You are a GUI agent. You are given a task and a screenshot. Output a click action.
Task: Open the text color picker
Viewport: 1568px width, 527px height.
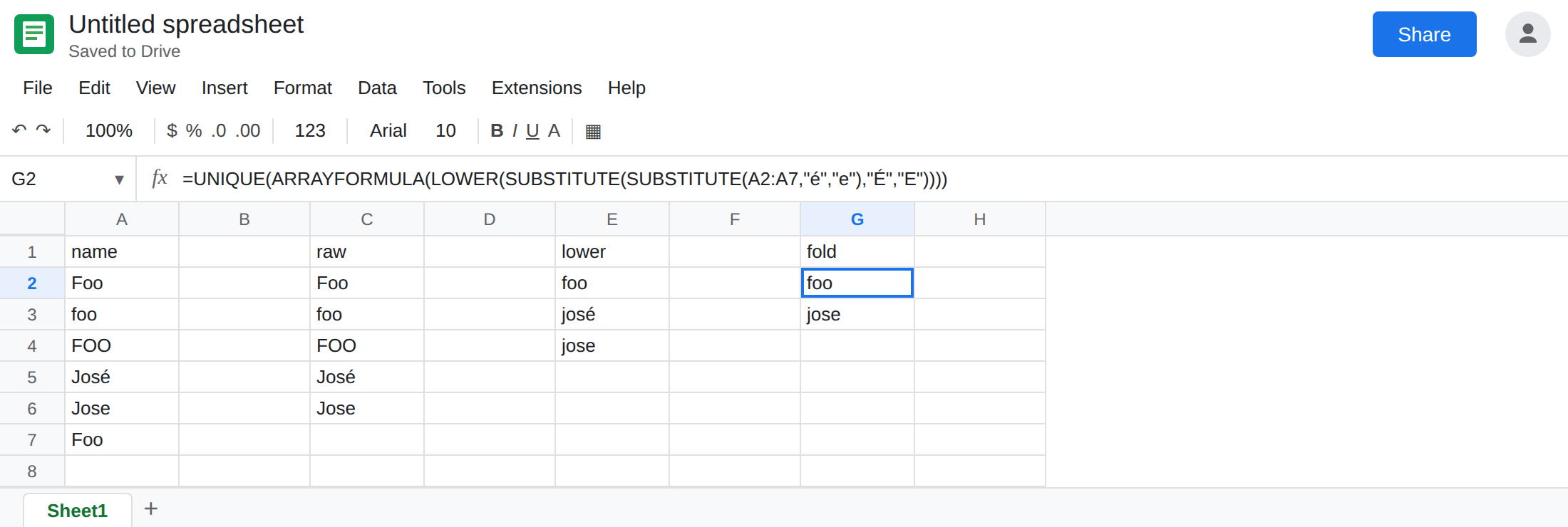point(554,130)
